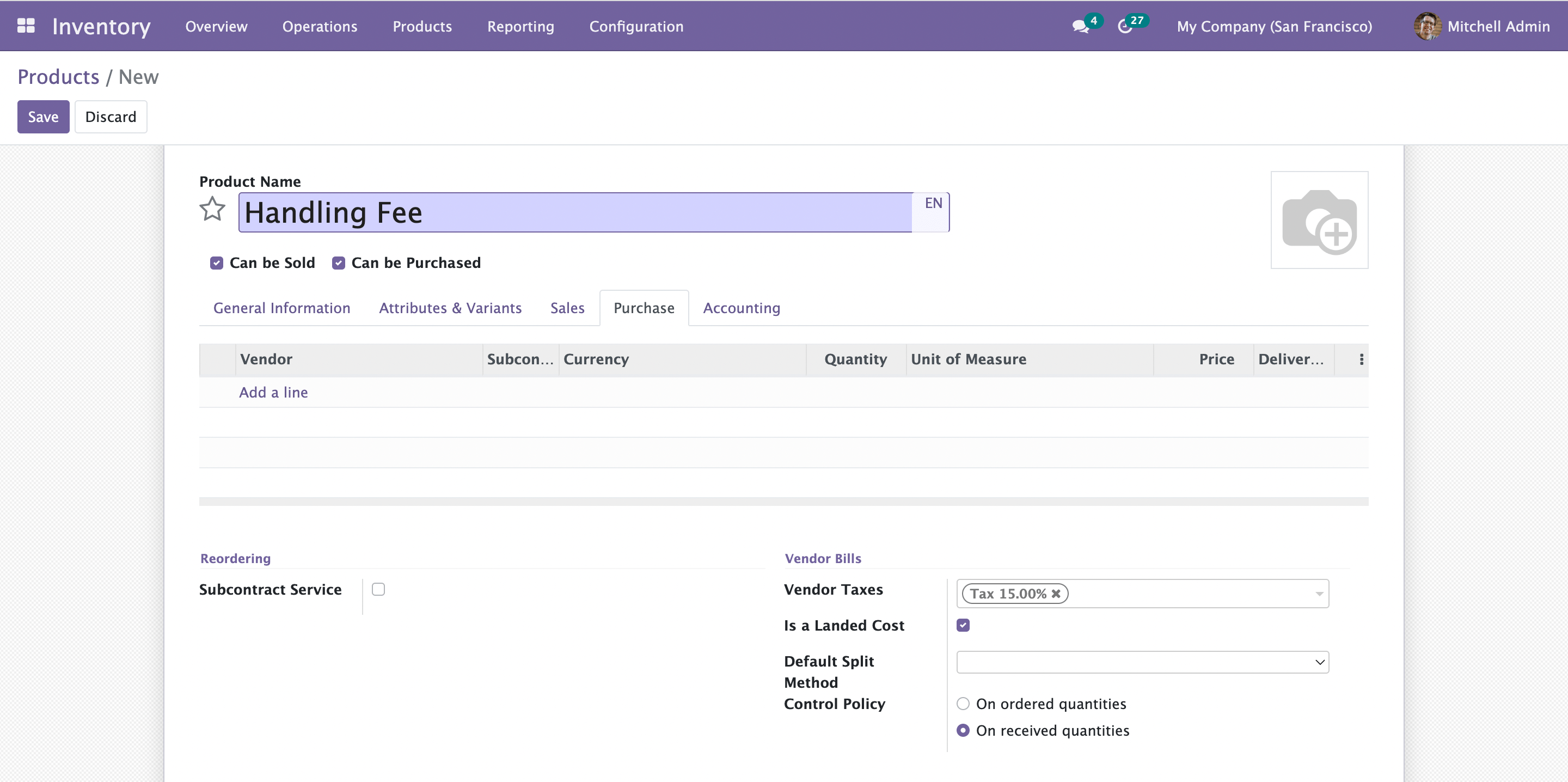The image size is (1568, 782).
Task: Click the EN translation button
Action: click(x=933, y=204)
